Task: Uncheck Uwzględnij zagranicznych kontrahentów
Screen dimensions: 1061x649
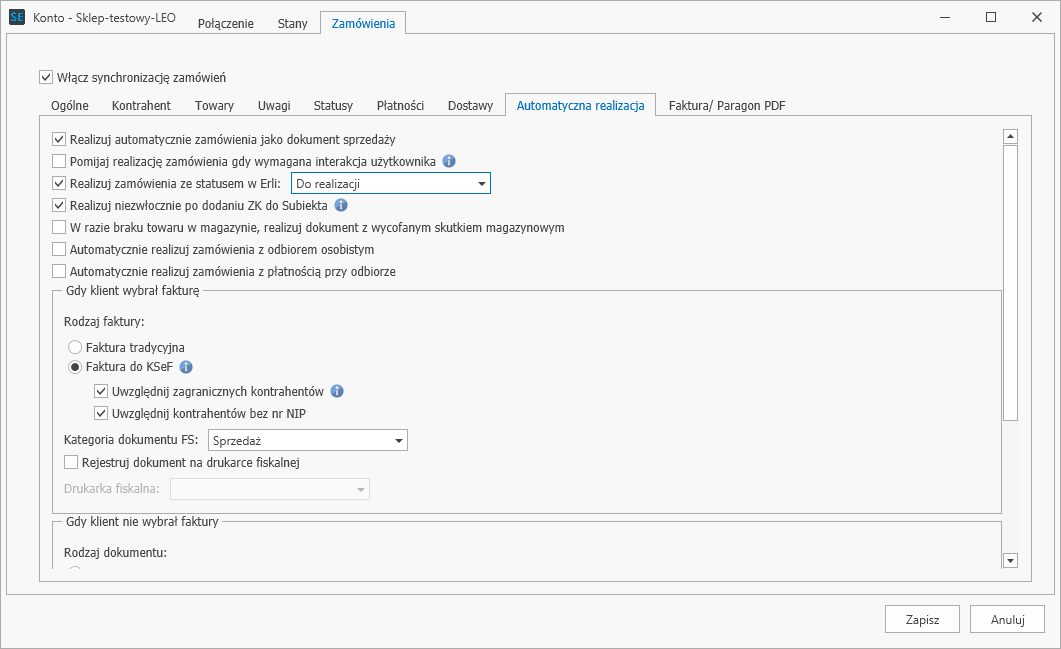Action: [x=101, y=391]
